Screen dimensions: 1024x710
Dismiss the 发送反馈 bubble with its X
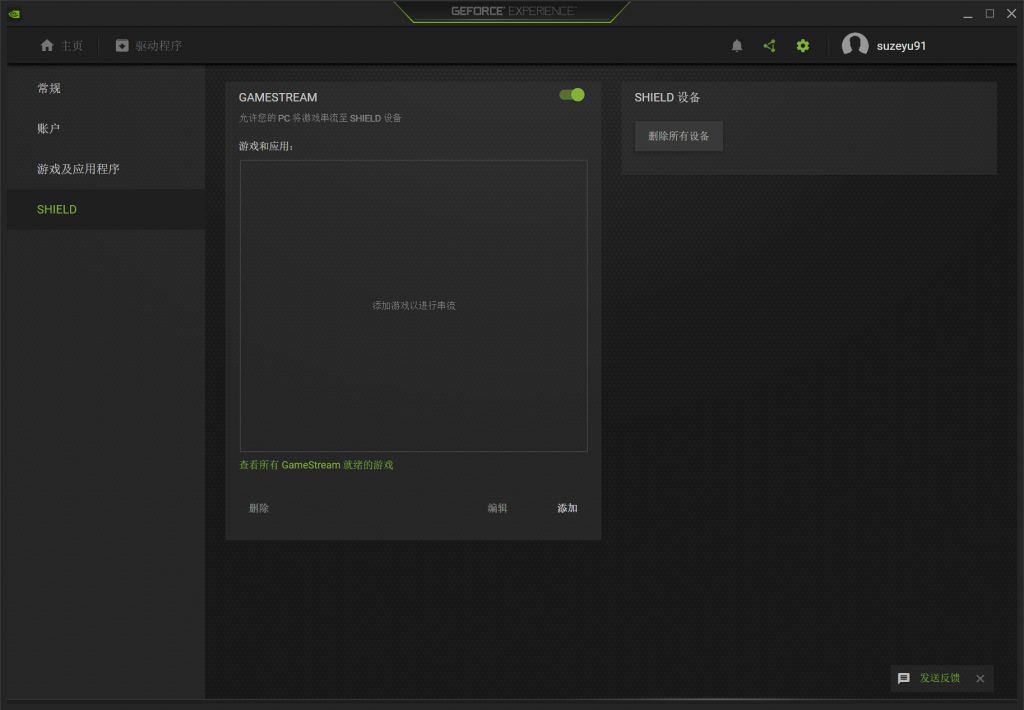[979, 678]
